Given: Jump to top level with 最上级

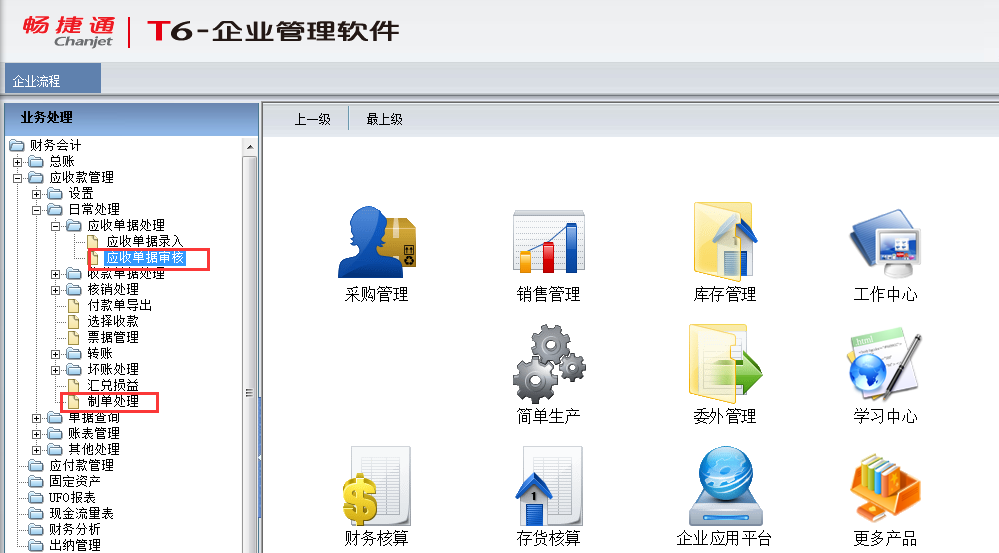Looking at the screenshot, I should click(x=384, y=119).
